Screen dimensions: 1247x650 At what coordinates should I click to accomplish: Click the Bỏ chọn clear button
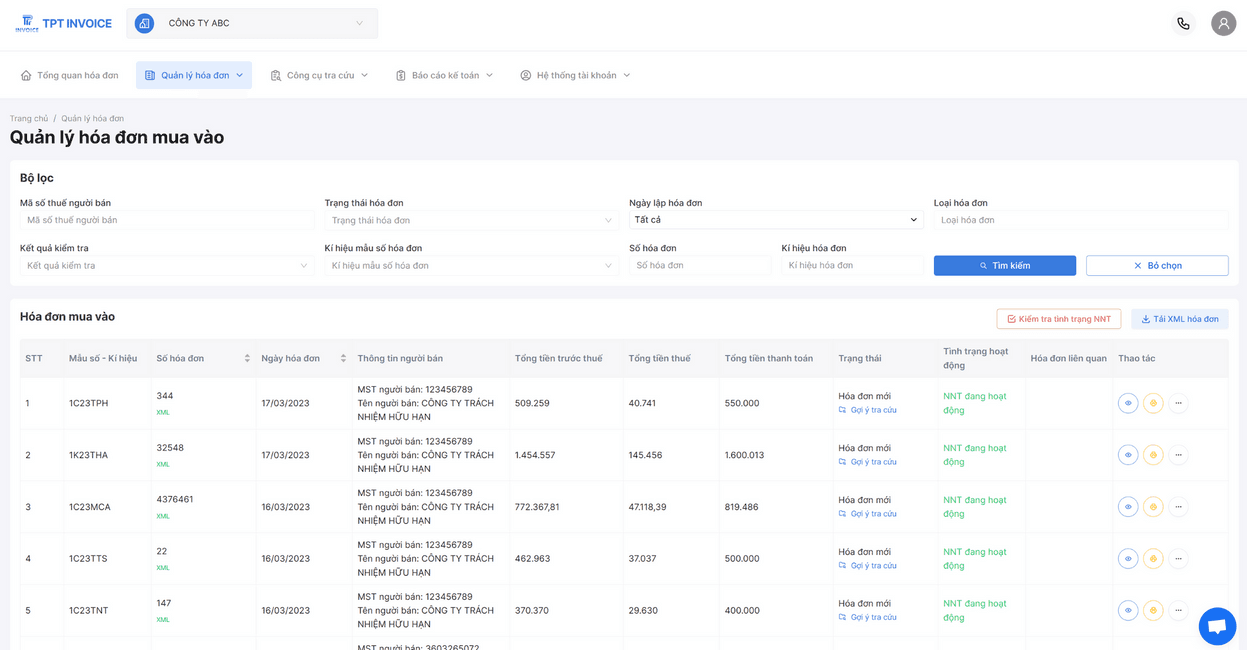tap(1157, 266)
